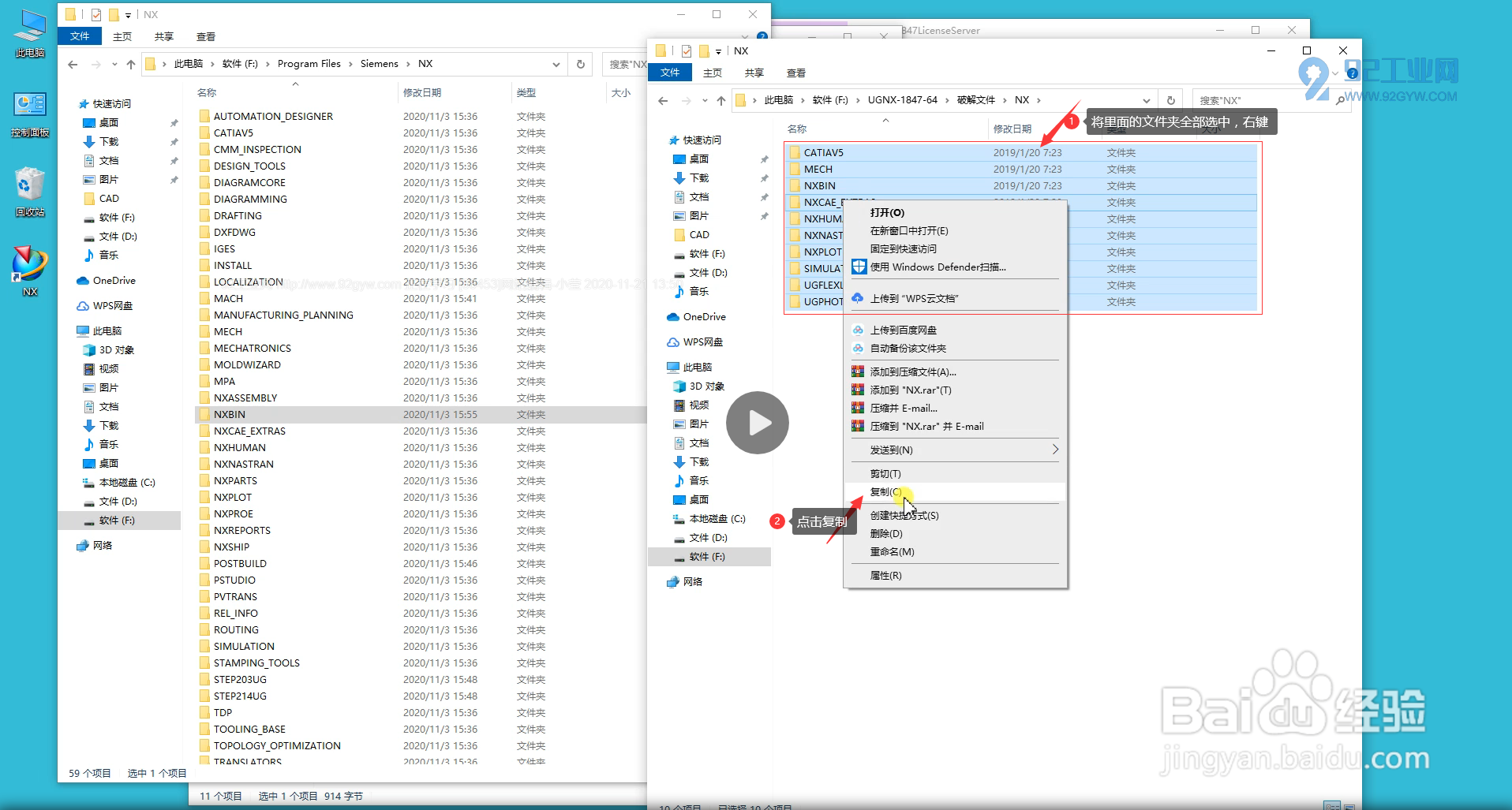Open the 此电脑 desktop icon

click(x=30, y=33)
